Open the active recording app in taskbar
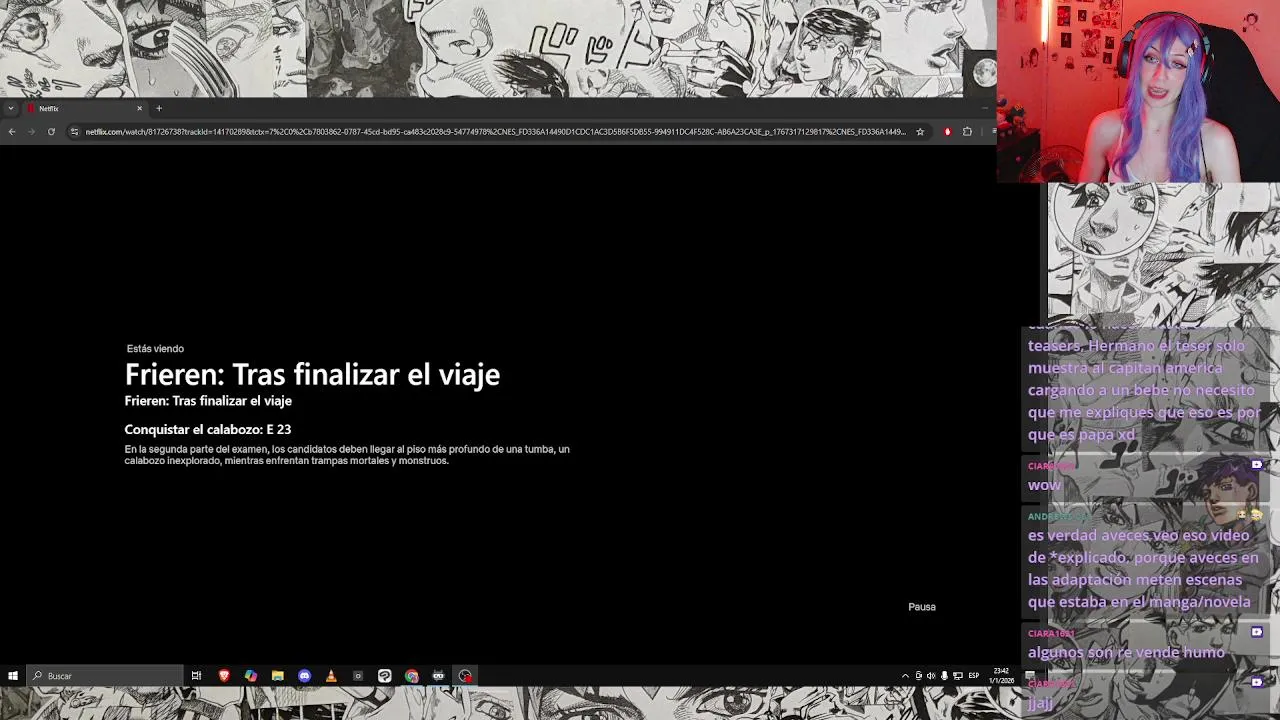The width and height of the screenshot is (1280, 720). pyautogui.click(x=465, y=676)
